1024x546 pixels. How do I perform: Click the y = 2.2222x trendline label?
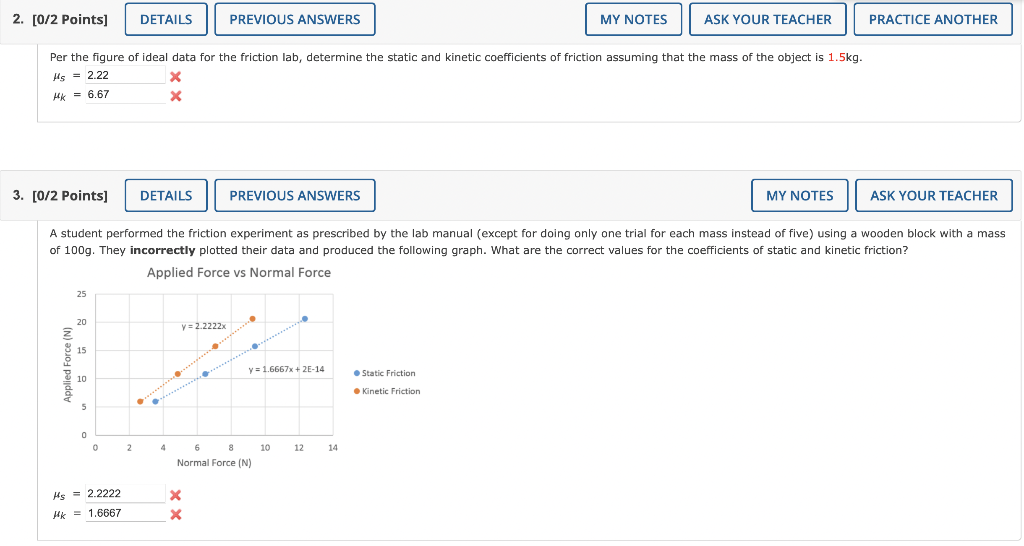[x=204, y=326]
